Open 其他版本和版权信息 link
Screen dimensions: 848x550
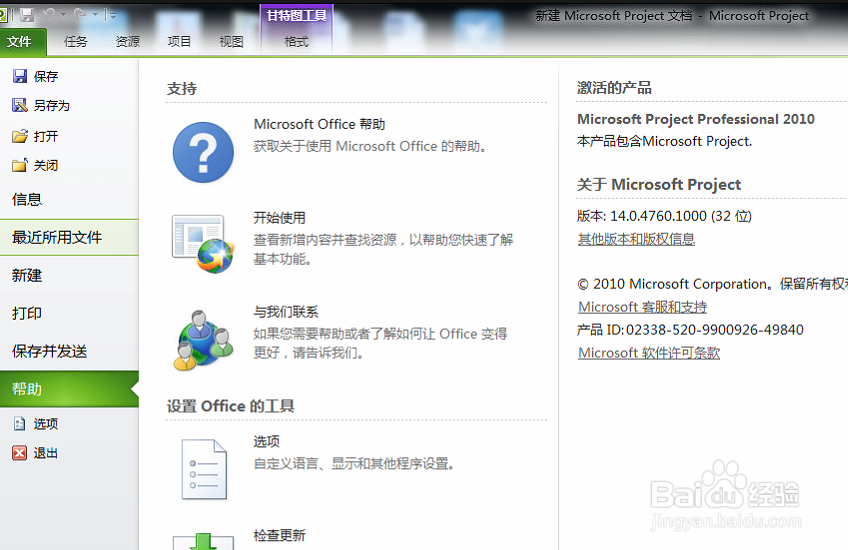(636, 239)
